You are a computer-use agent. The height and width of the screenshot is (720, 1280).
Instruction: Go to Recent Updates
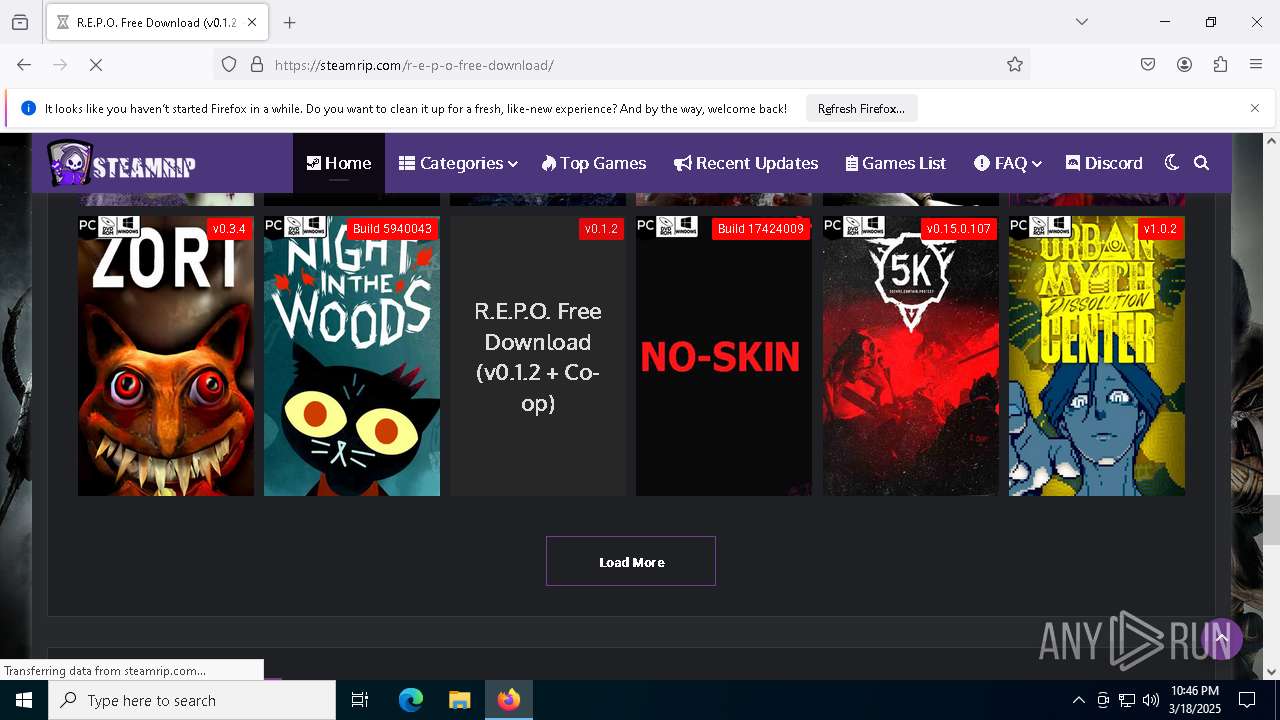coord(746,163)
